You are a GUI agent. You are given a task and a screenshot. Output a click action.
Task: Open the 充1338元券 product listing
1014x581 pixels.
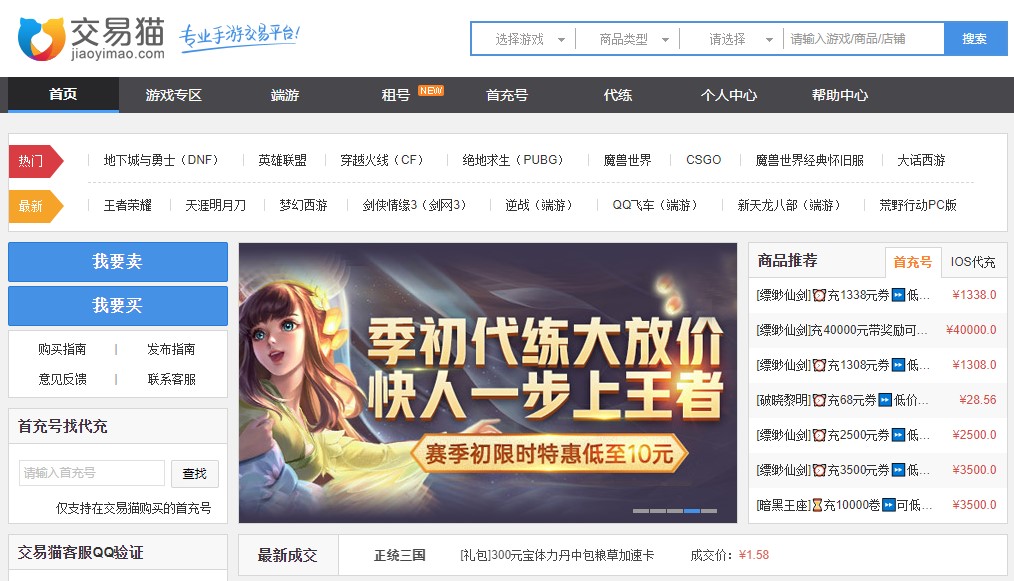pyautogui.click(x=843, y=295)
